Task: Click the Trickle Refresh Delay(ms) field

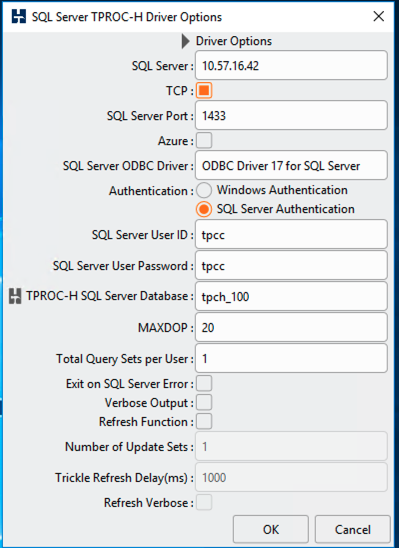Action: coord(291,477)
